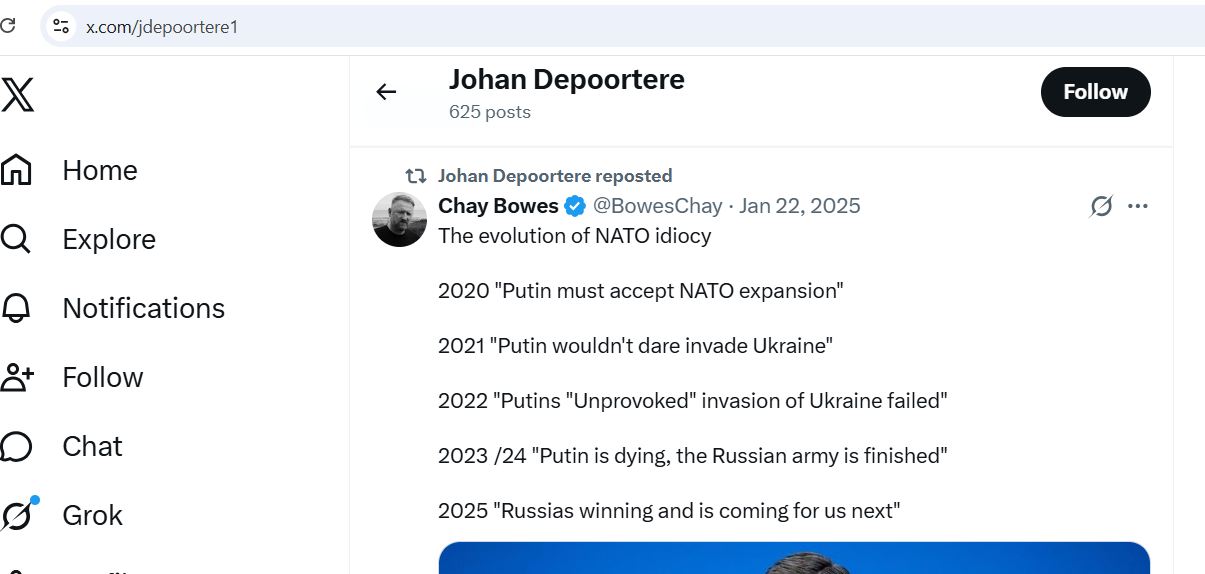Image resolution: width=1205 pixels, height=574 pixels.
Task: Click the back arrow beside profile name
Action: tap(386, 92)
